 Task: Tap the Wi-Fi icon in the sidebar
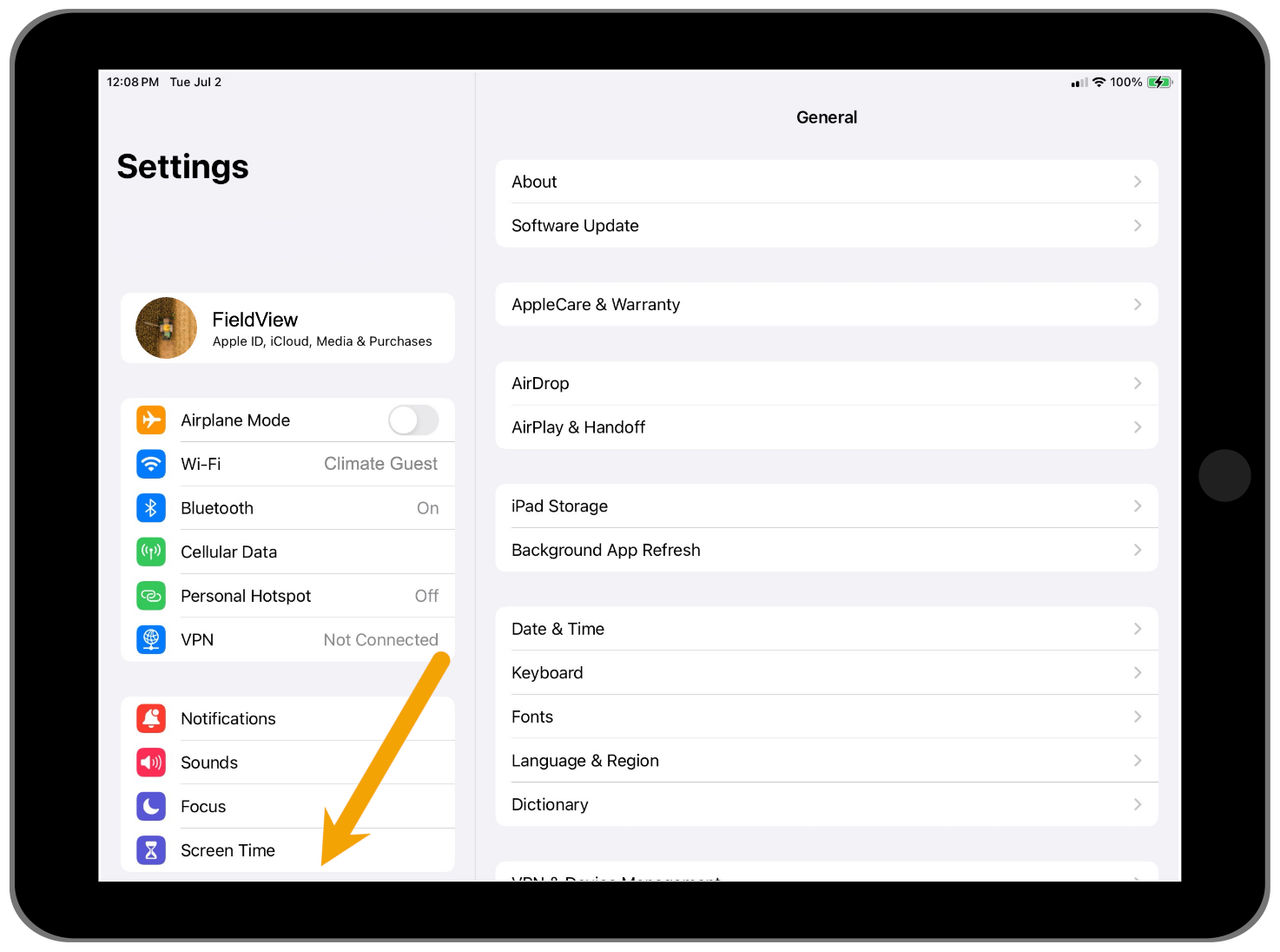tap(151, 464)
